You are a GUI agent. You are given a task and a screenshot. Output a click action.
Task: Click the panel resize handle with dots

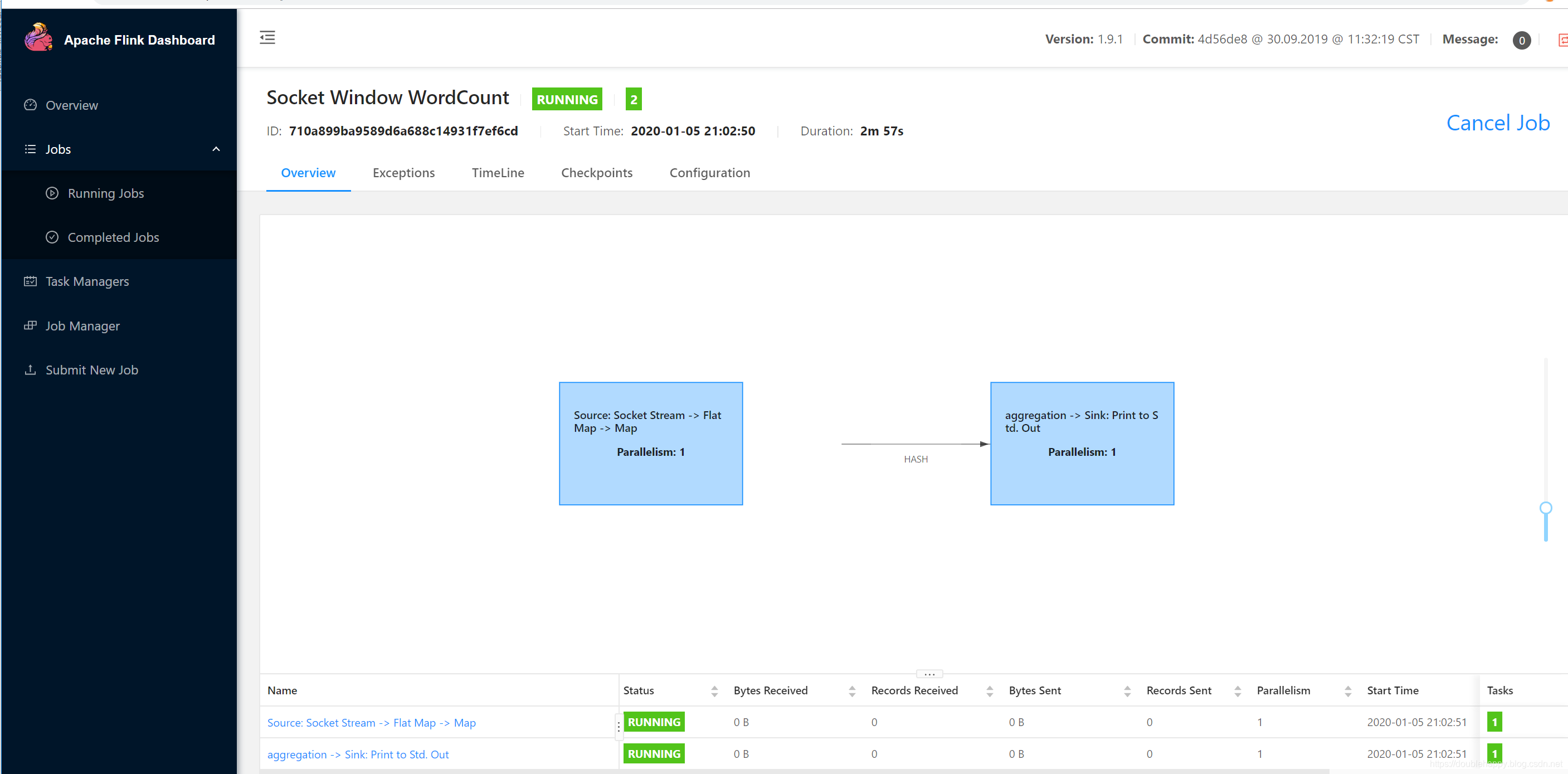(929, 674)
